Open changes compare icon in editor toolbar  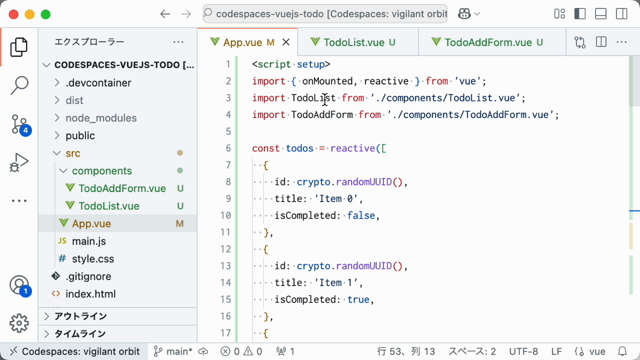click(x=580, y=42)
